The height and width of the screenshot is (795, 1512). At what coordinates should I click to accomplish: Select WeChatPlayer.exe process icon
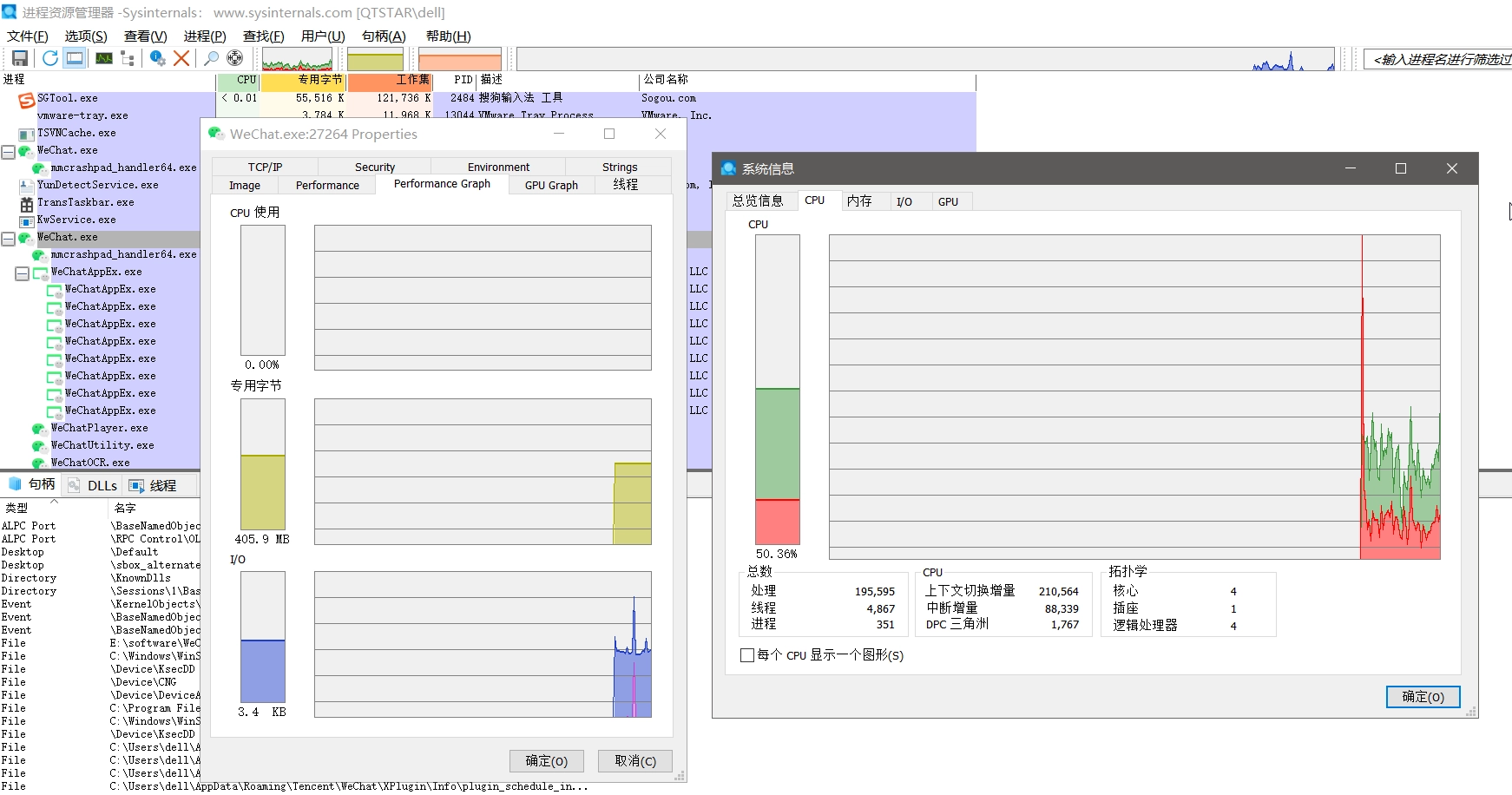click(39, 429)
